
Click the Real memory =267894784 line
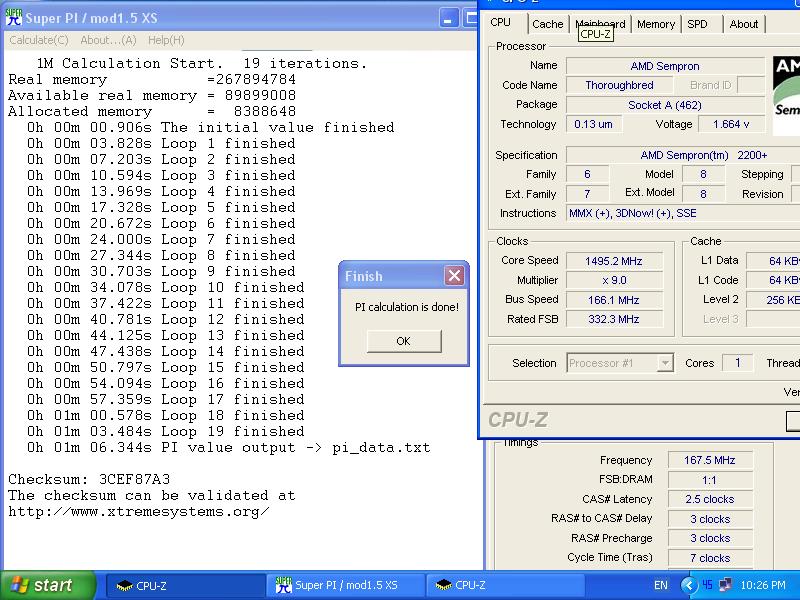[x=152, y=80]
